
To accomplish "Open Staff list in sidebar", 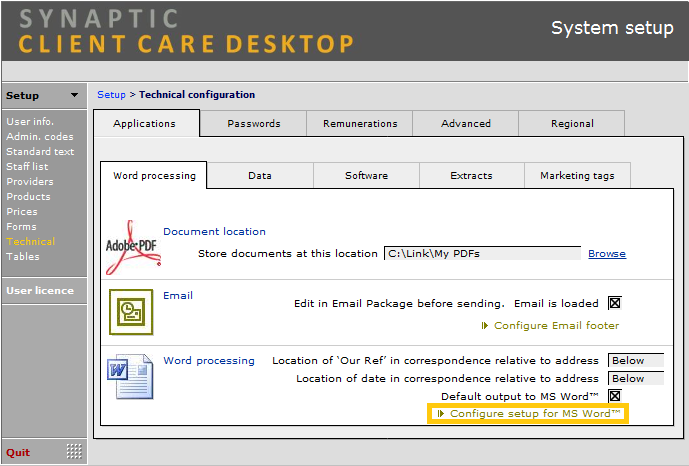I will pos(27,166).
